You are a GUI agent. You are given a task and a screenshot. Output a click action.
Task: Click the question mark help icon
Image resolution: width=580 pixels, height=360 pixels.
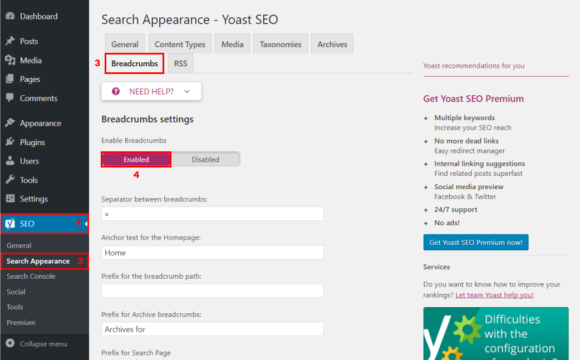[116, 91]
